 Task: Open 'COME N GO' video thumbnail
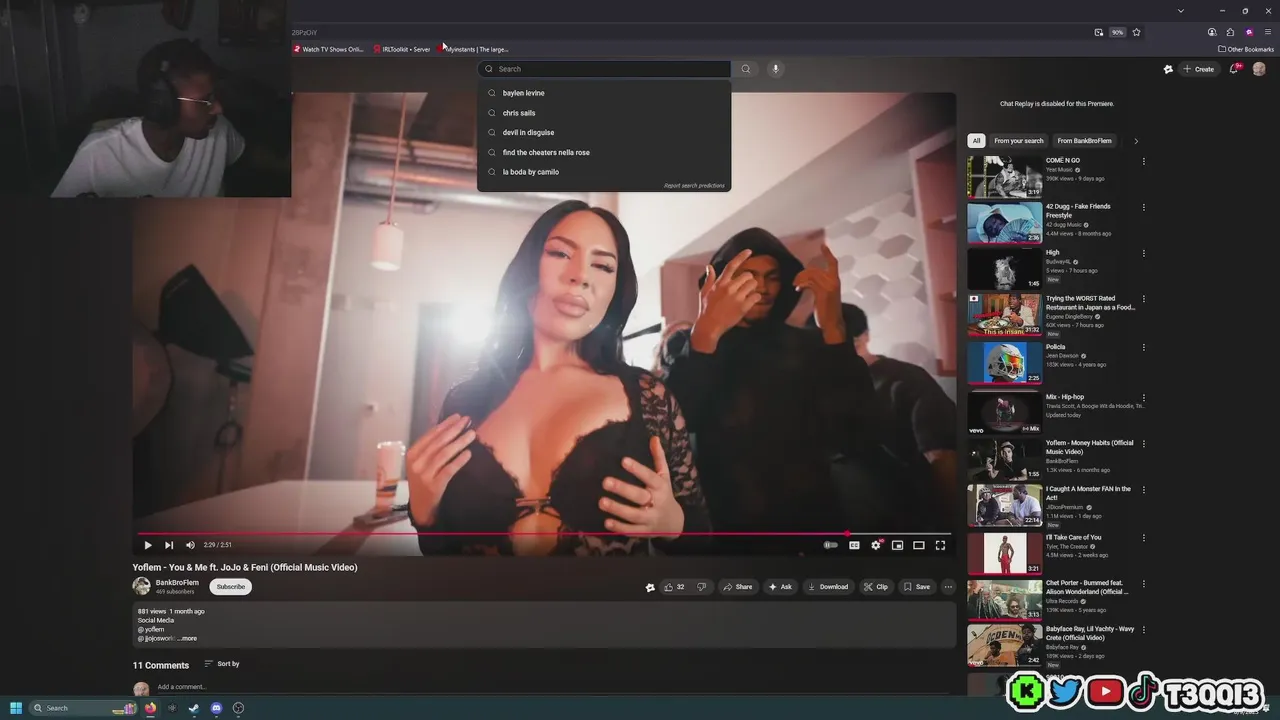(x=1004, y=177)
